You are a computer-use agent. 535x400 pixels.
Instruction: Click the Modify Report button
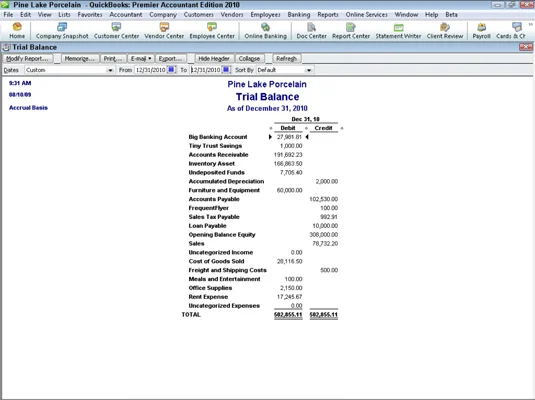click(x=28, y=59)
